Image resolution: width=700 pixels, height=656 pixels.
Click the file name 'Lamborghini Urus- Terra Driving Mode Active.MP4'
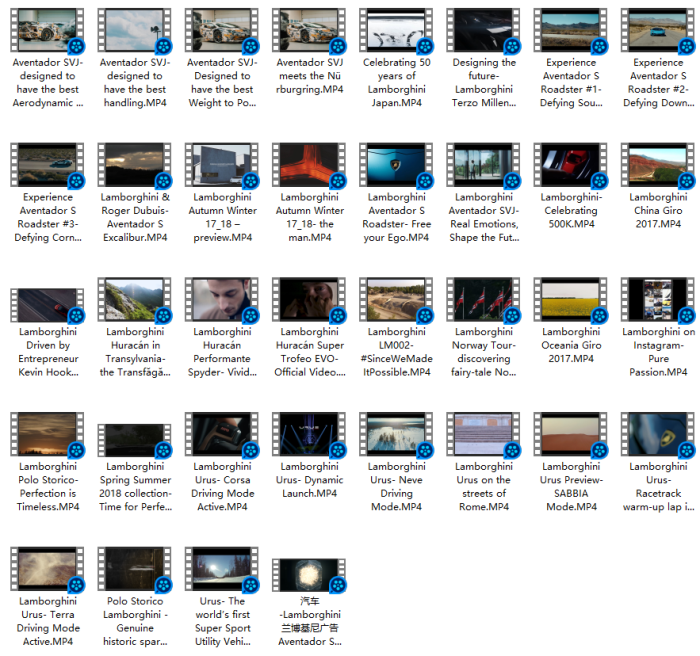pos(48,621)
